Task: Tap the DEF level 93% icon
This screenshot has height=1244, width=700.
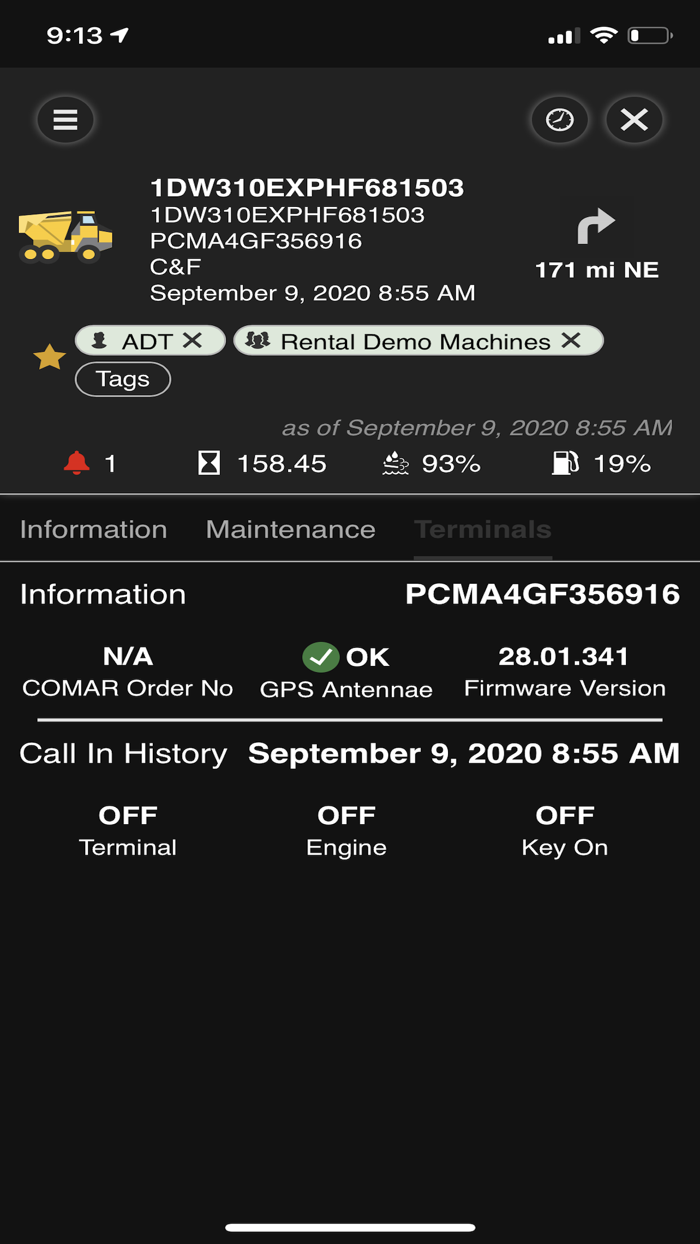Action: (x=397, y=463)
